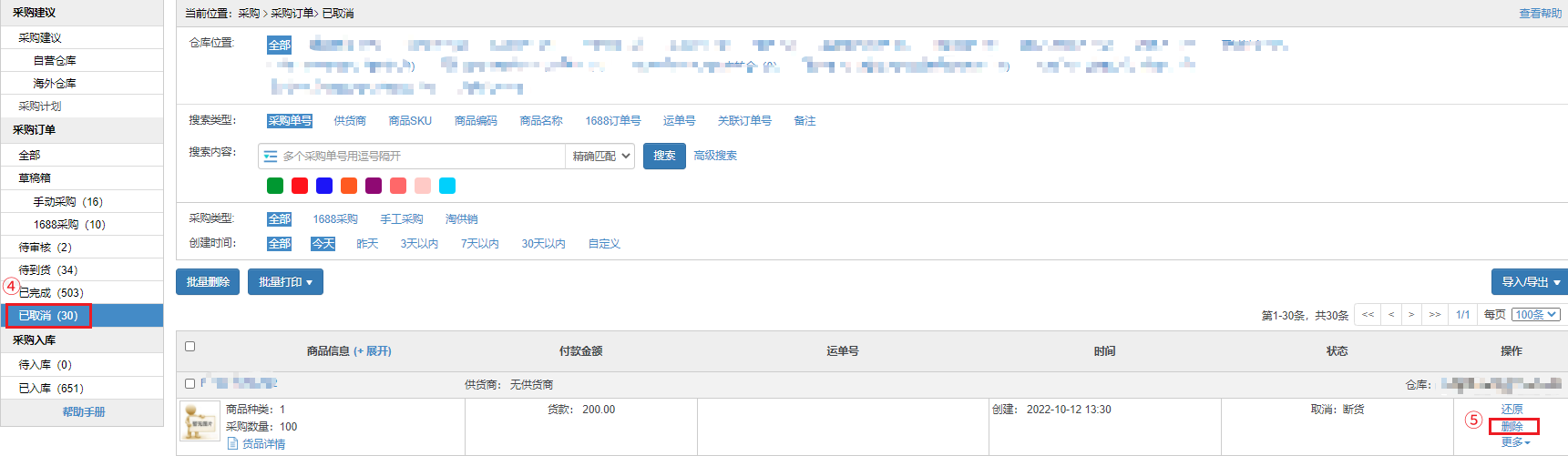The height and width of the screenshot is (456, 1568).
Task: Go to last page with >> button
Action: pyautogui.click(x=1435, y=314)
